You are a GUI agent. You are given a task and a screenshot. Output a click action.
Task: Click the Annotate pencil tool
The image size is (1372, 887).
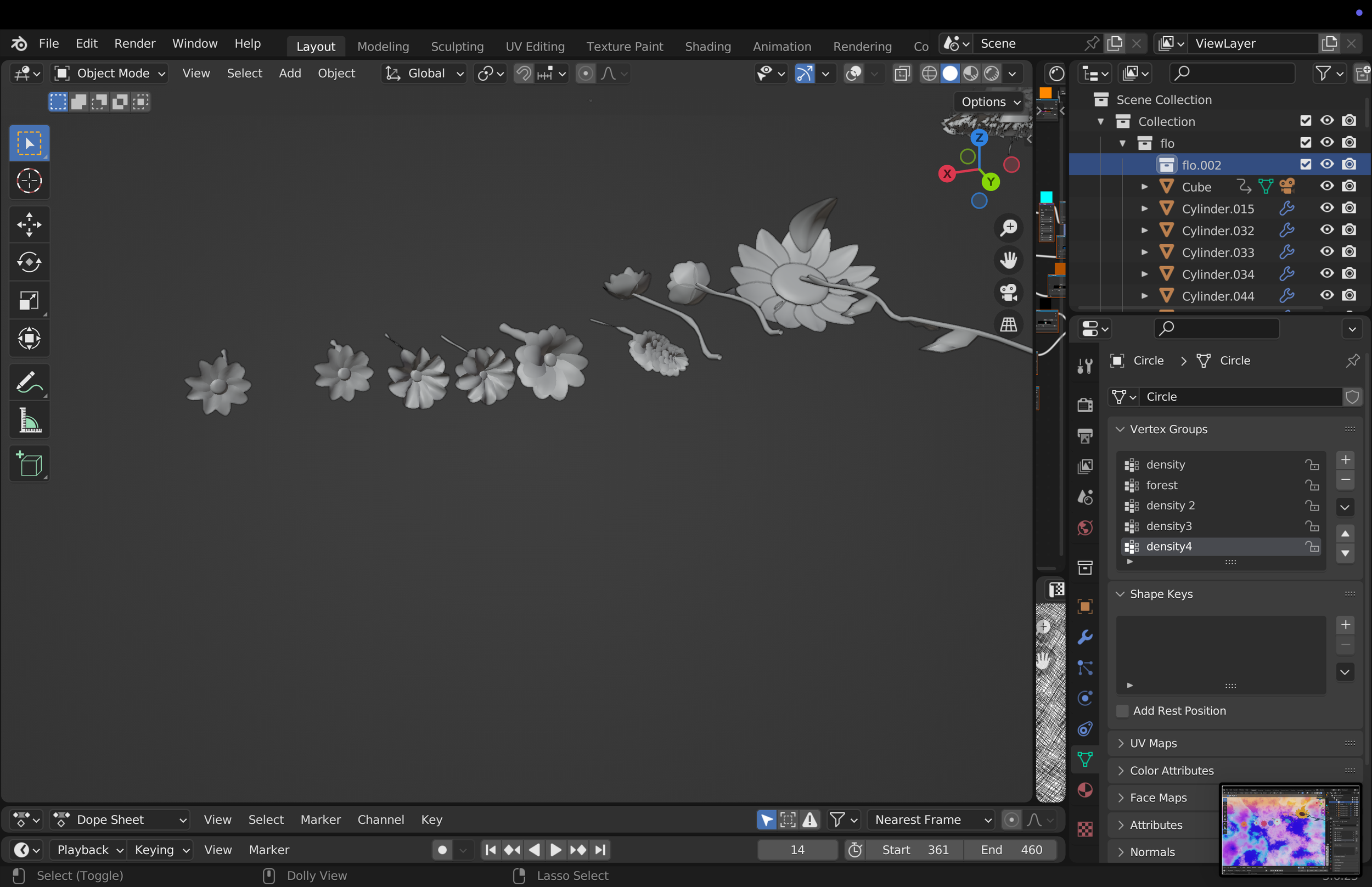(29, 382)
